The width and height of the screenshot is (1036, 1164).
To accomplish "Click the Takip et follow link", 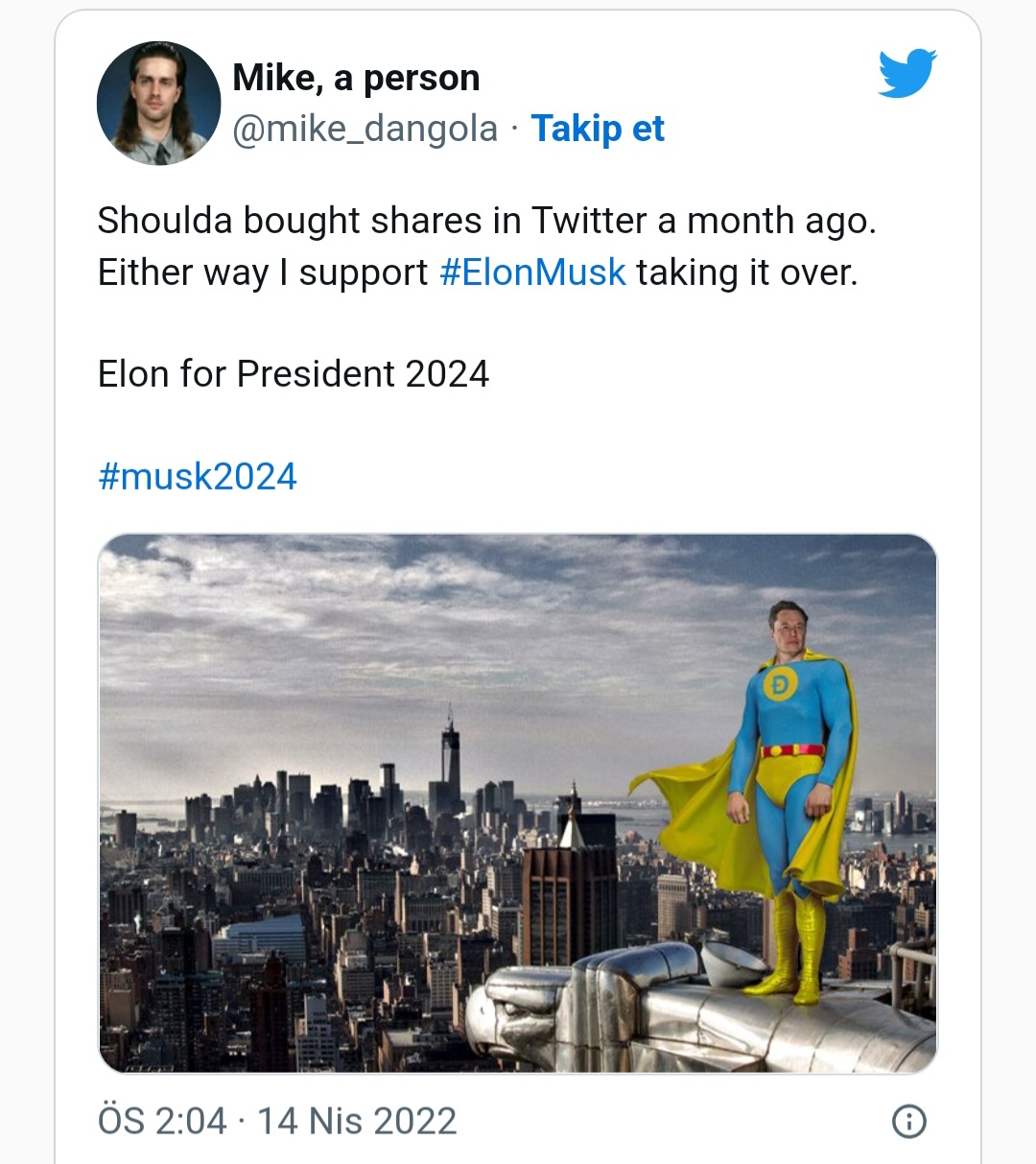I will (x=597, y=129).
